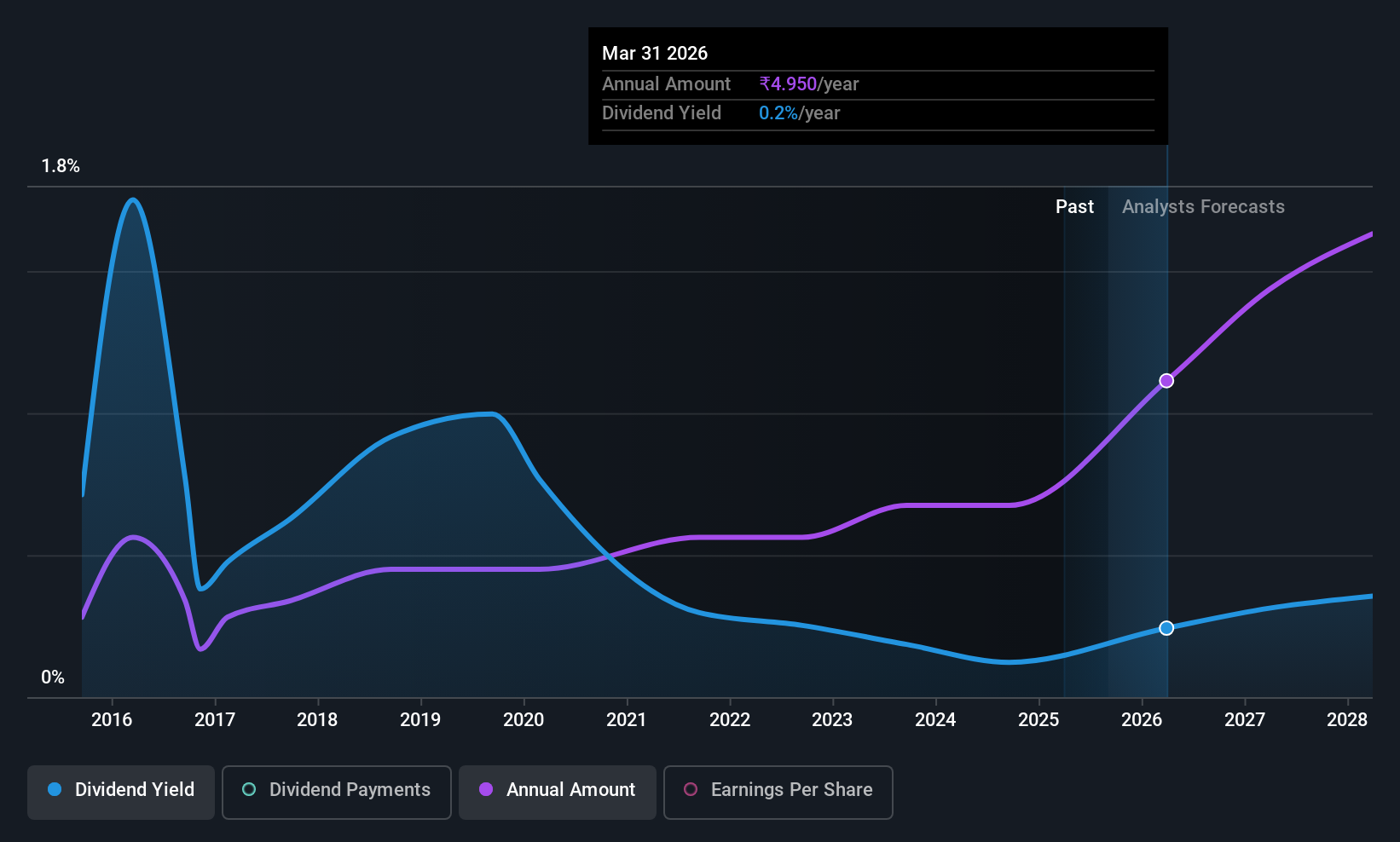
Task: Click the Analysts Forecasts label
Action: coord(1203,206)
